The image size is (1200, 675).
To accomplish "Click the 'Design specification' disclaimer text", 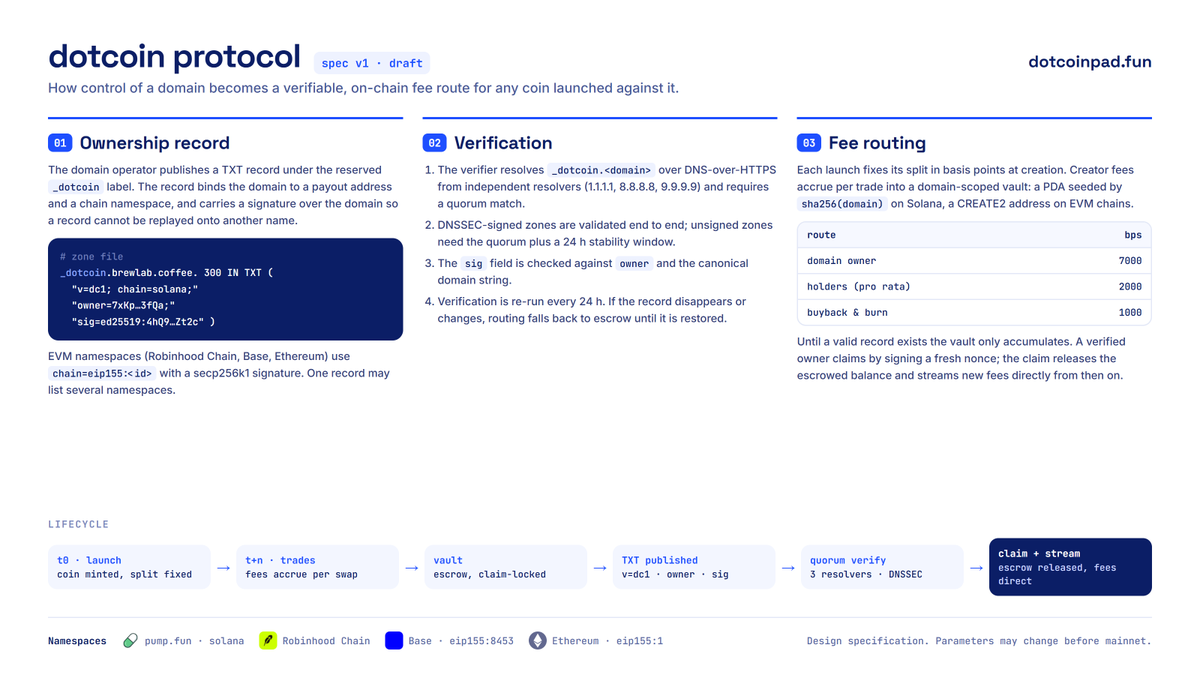I will [x=979, y=641].
